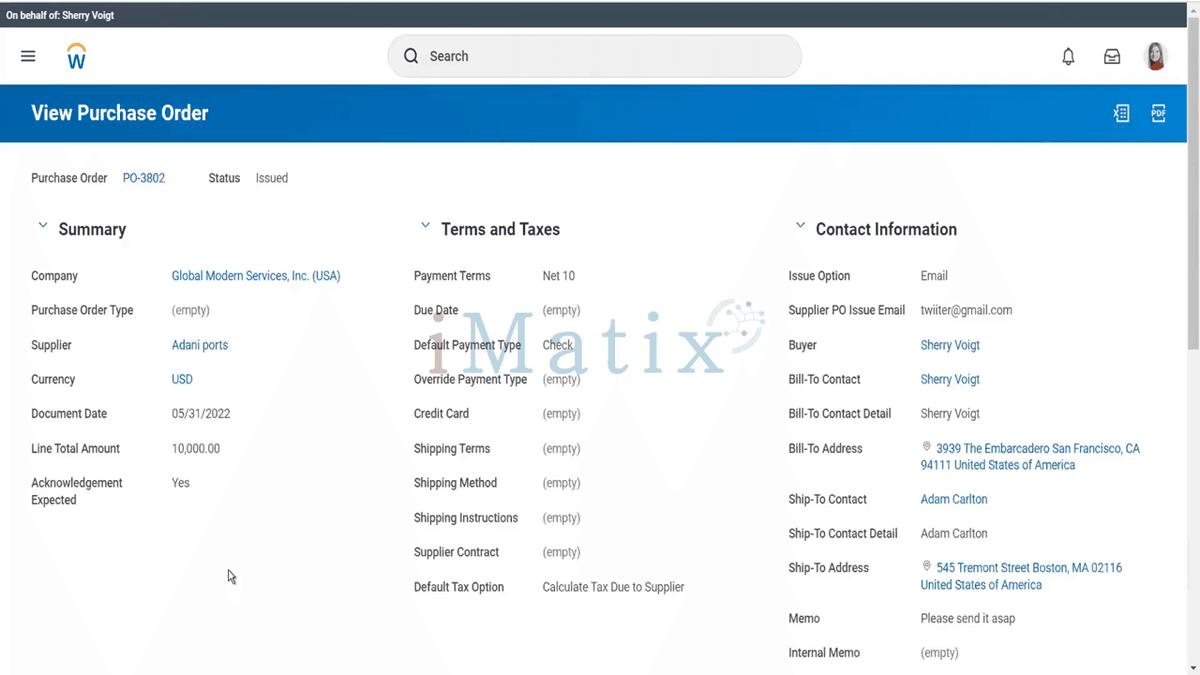
Task: Open the hamburger global navigation menu
Action: click(28, 56)
